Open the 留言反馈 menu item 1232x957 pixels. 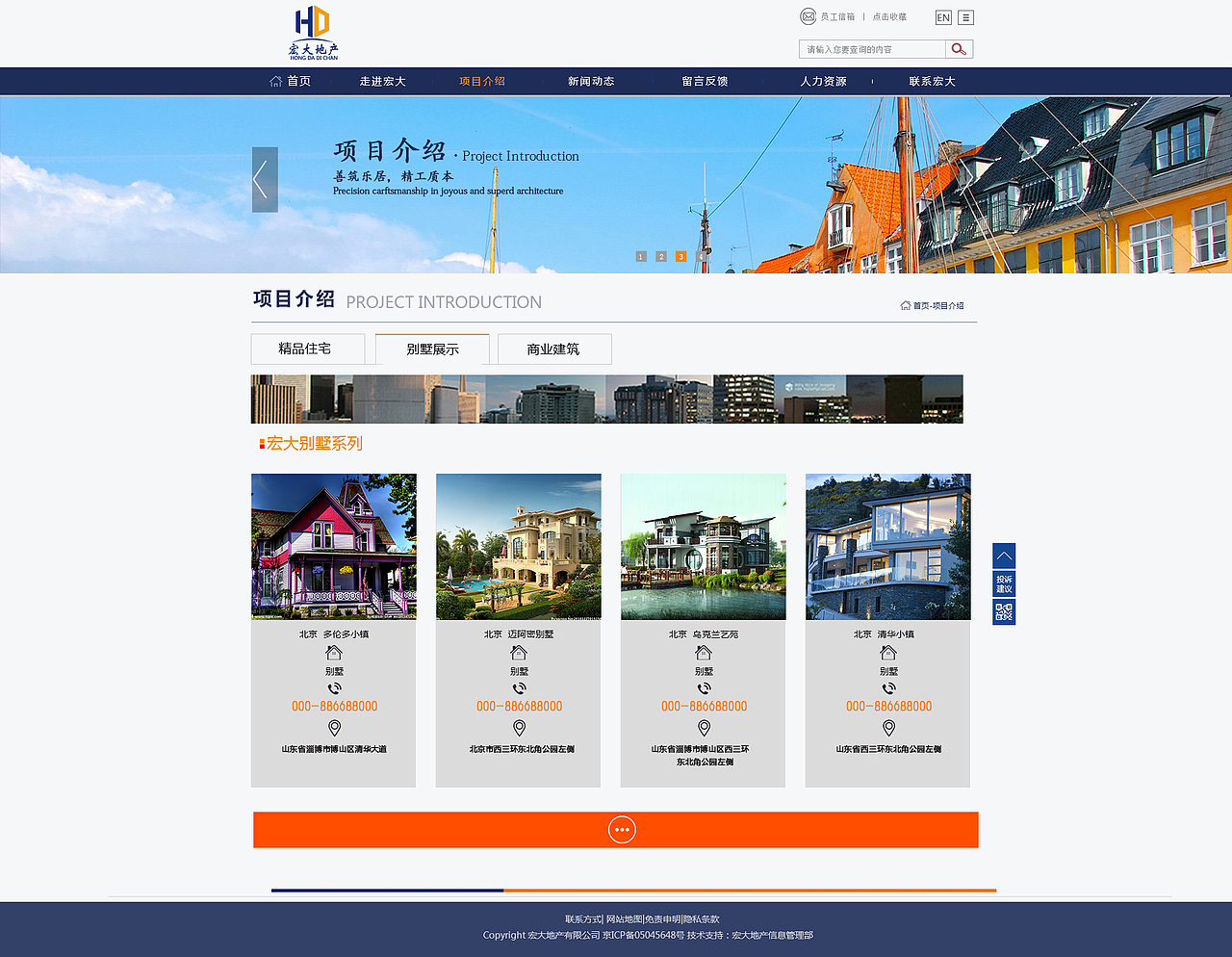[x=705, y=81]
